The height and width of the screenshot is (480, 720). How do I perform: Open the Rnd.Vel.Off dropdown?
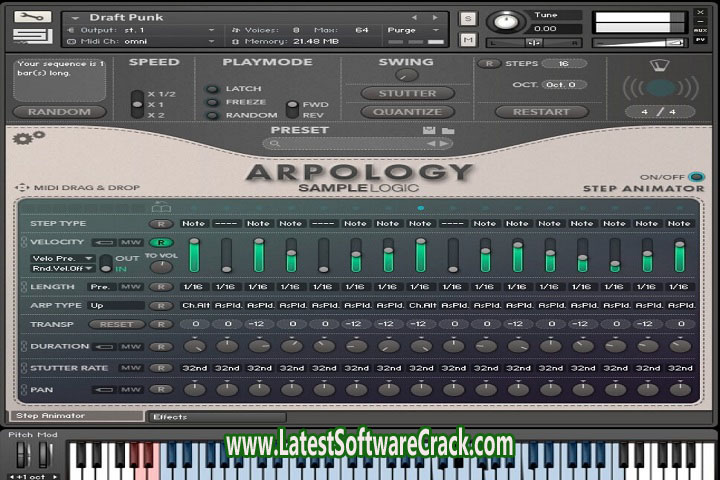62,269
